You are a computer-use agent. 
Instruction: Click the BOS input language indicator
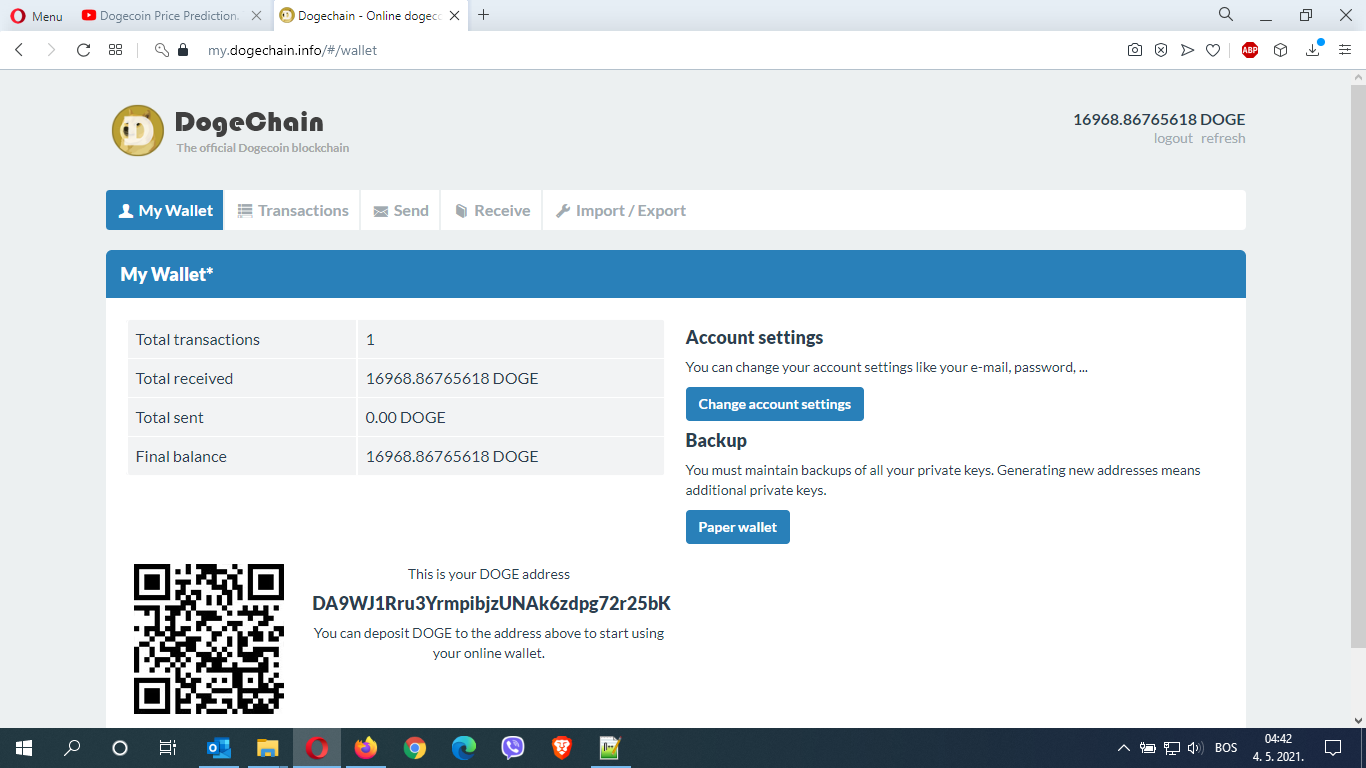(x=1226, y=748)
